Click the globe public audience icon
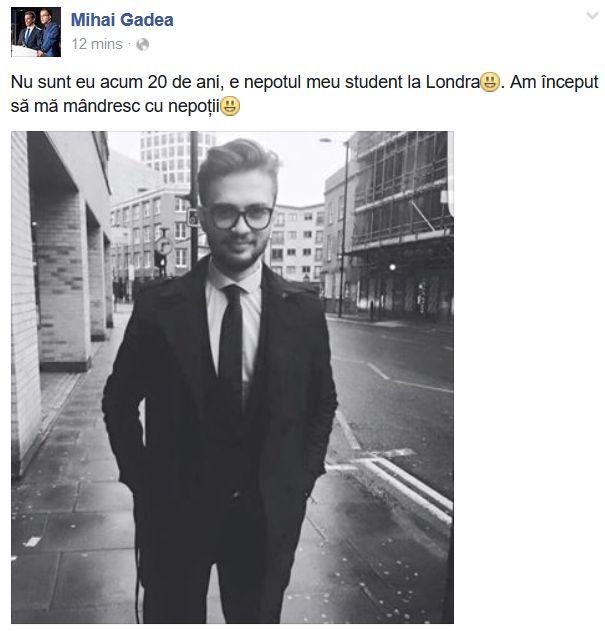Viewport: 605px width, 631px height. [x=142, y=44]
